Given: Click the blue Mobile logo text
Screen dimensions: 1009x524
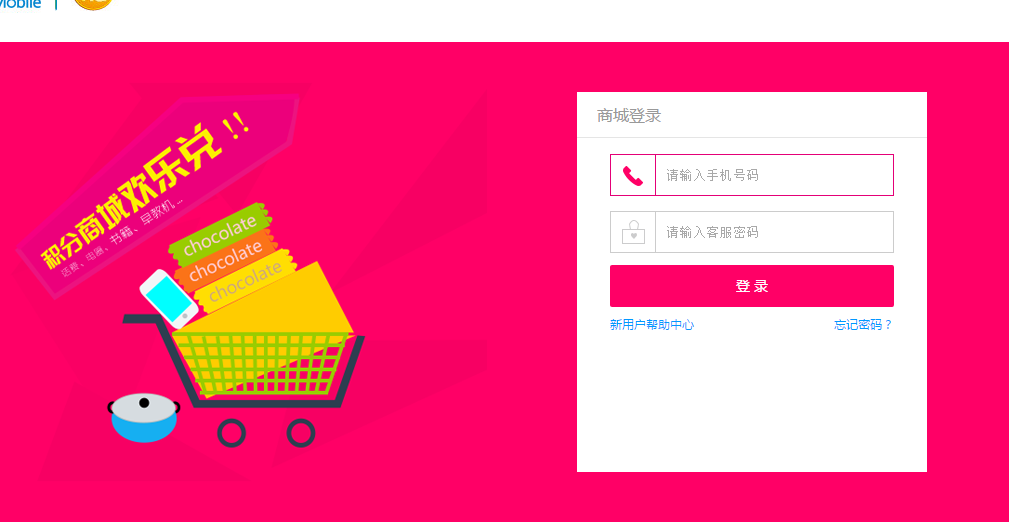Looking at the screenshot, I should (20, 5).
